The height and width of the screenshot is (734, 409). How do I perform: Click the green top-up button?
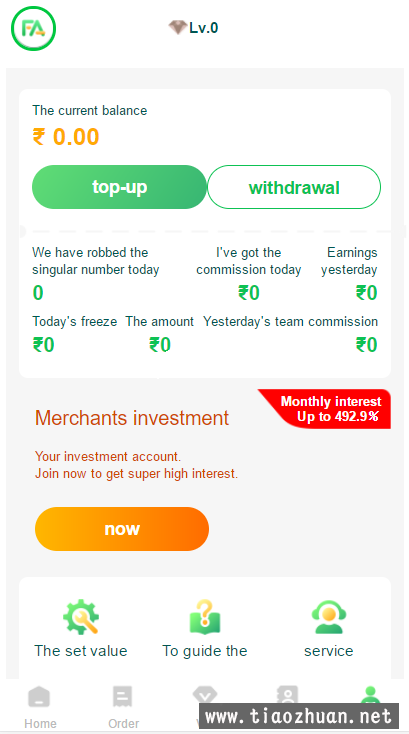point(119,187)
